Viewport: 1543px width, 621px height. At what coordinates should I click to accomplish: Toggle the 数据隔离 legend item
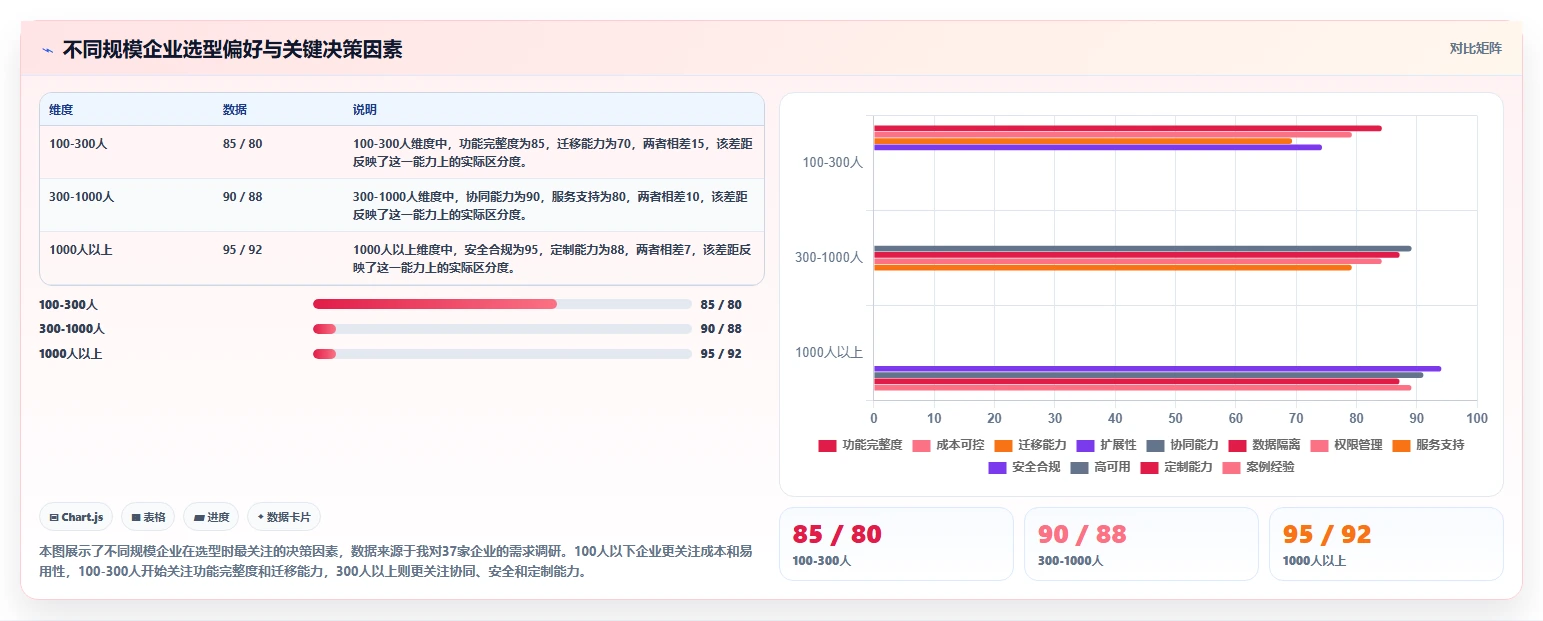[x=1264, y=445]
